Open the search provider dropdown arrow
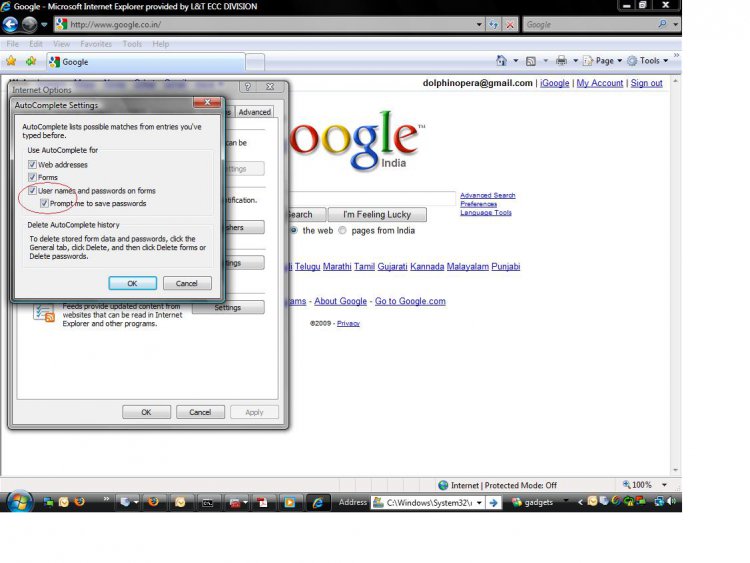750x563 pixels. 675,24
